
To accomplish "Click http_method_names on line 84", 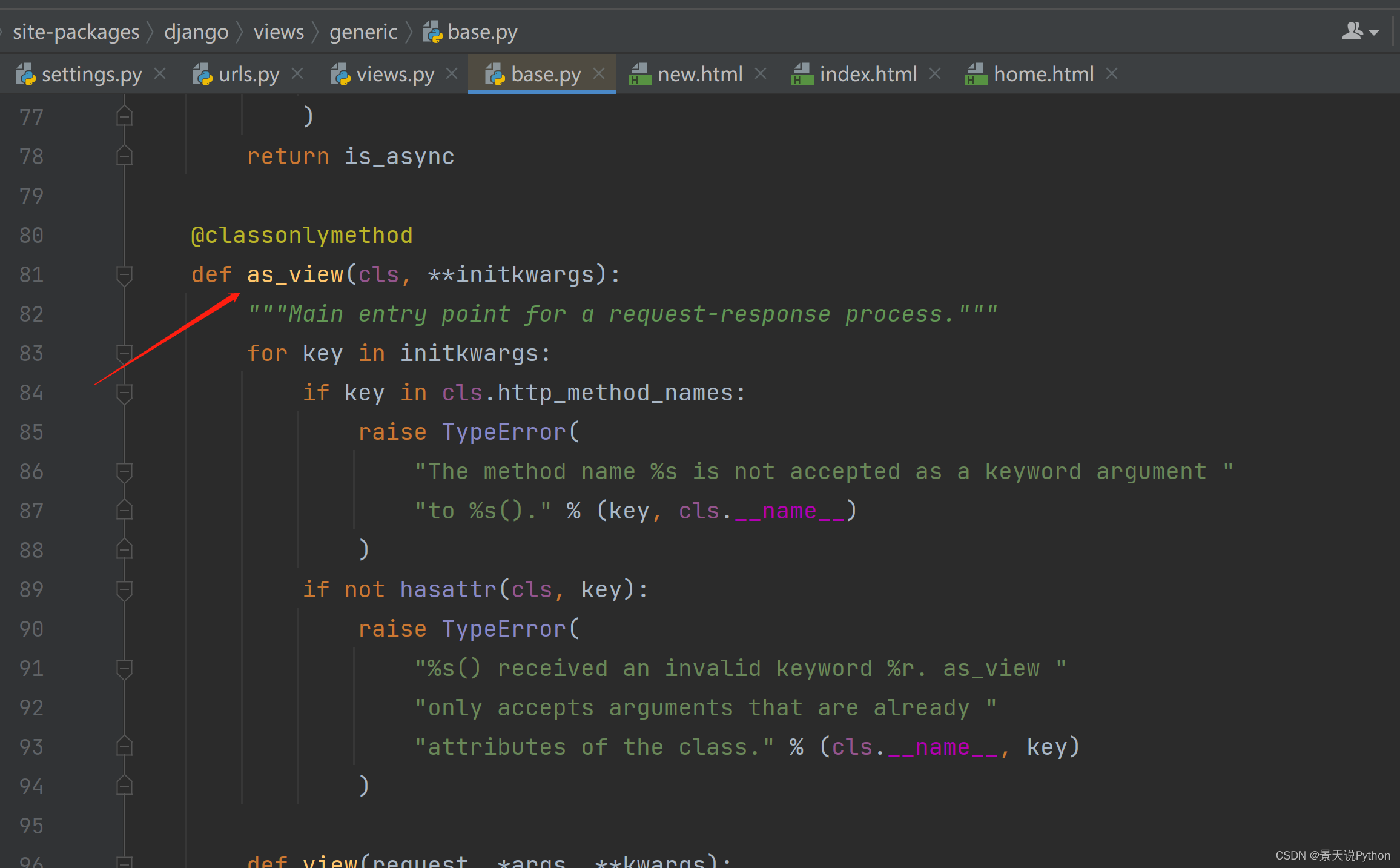I will tap(615, 393).
